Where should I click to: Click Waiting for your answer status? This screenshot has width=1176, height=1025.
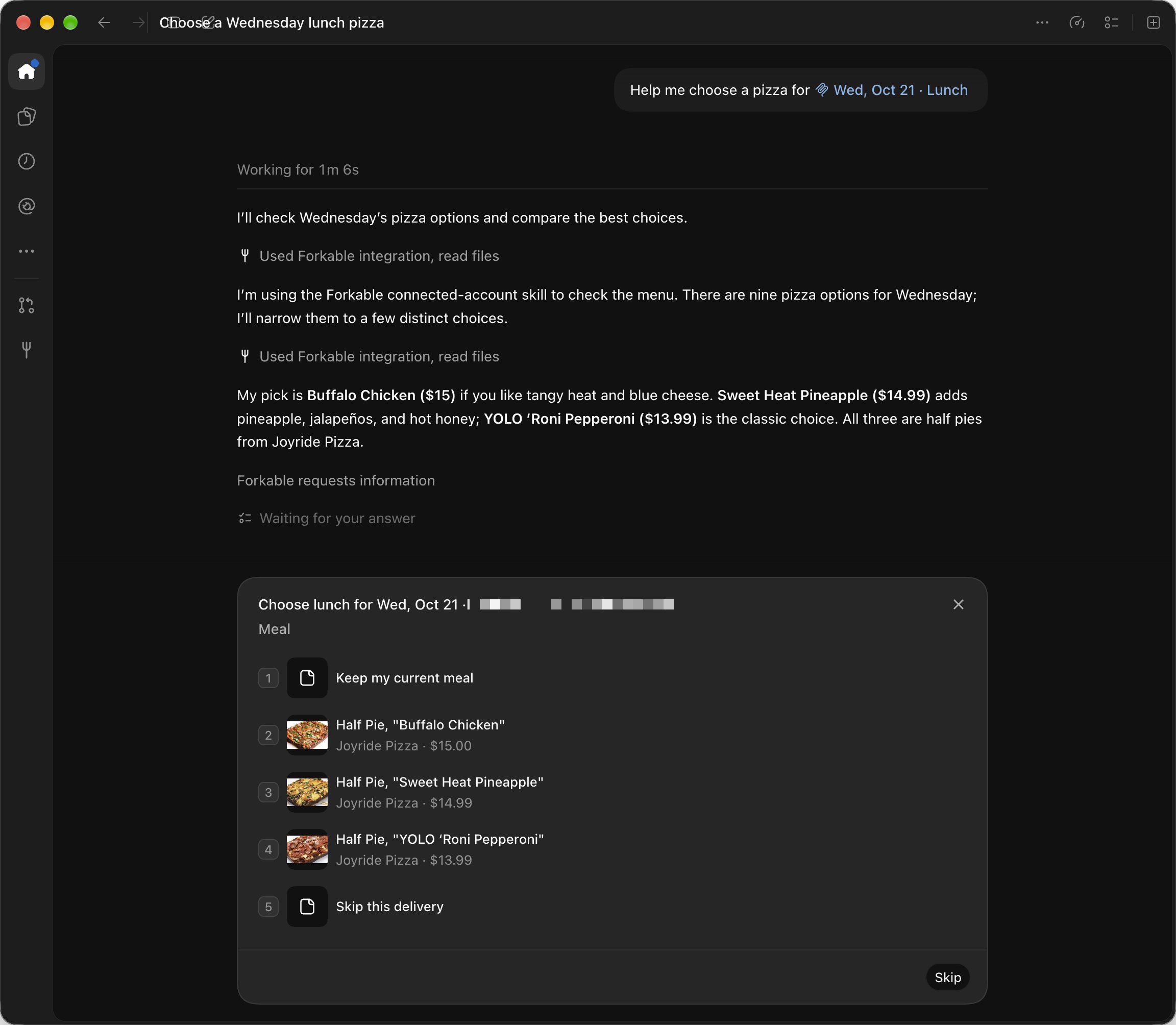tap(327, 518)
